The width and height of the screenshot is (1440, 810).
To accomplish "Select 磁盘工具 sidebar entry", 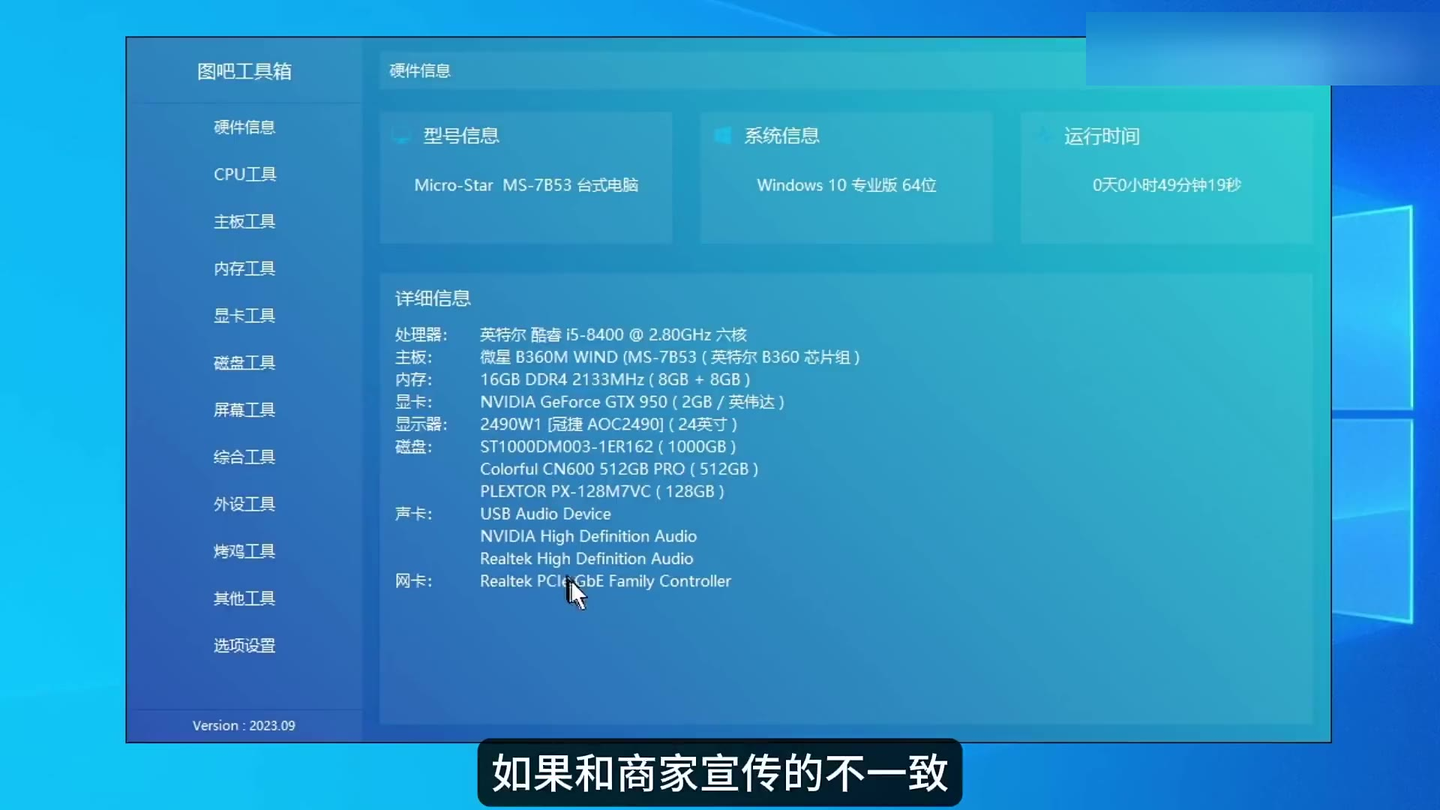I will (244, 362).
